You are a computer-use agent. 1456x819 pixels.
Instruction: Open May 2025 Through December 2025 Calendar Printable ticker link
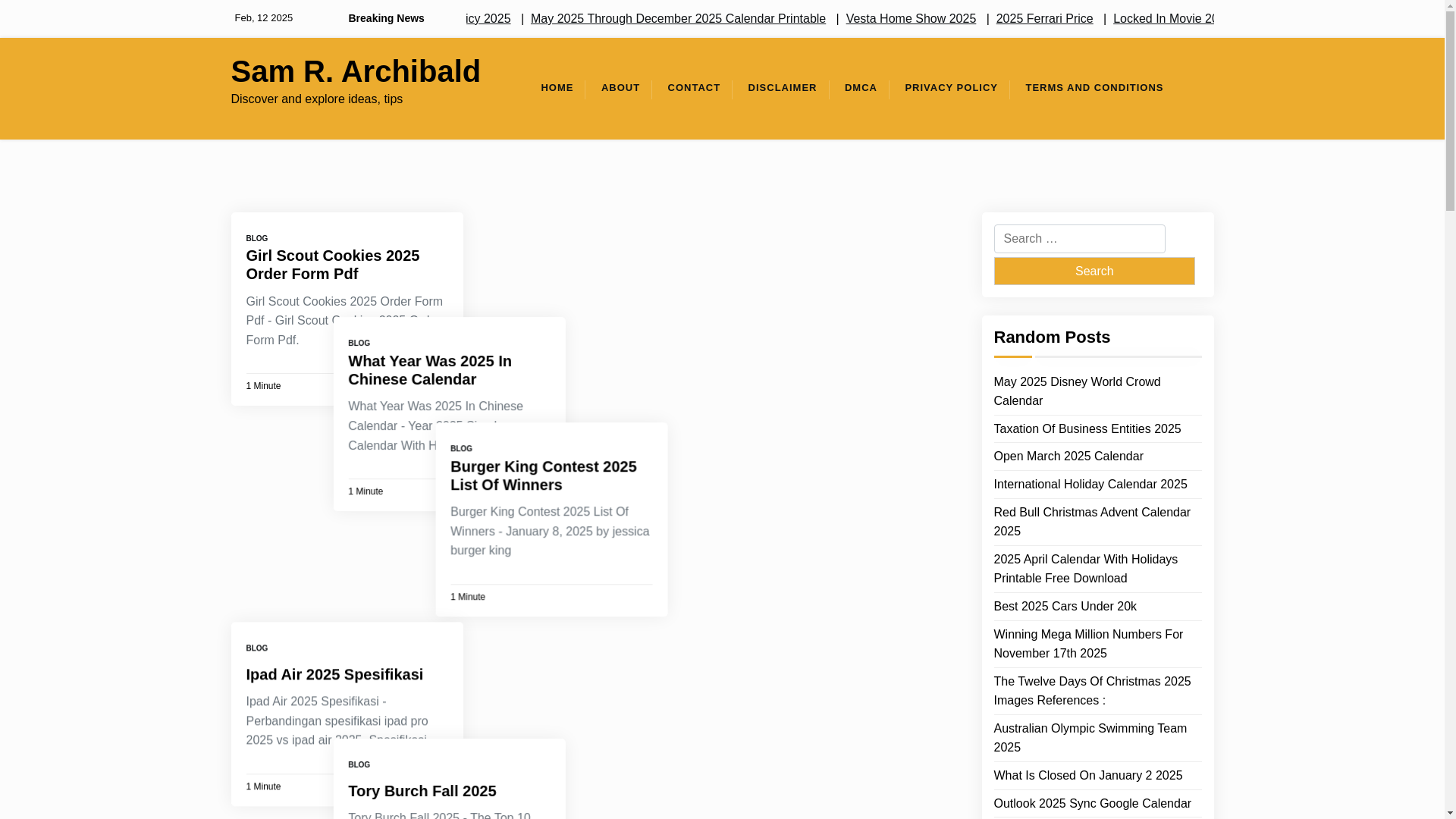(678, 18)
